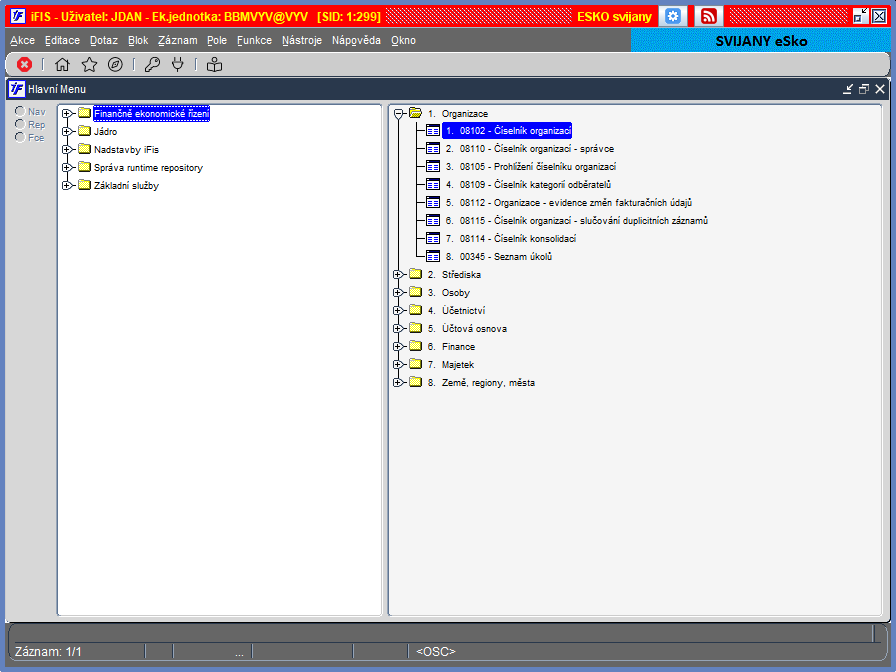Expand the Finančně ekonomické řízení node

[x=67, y=113]
